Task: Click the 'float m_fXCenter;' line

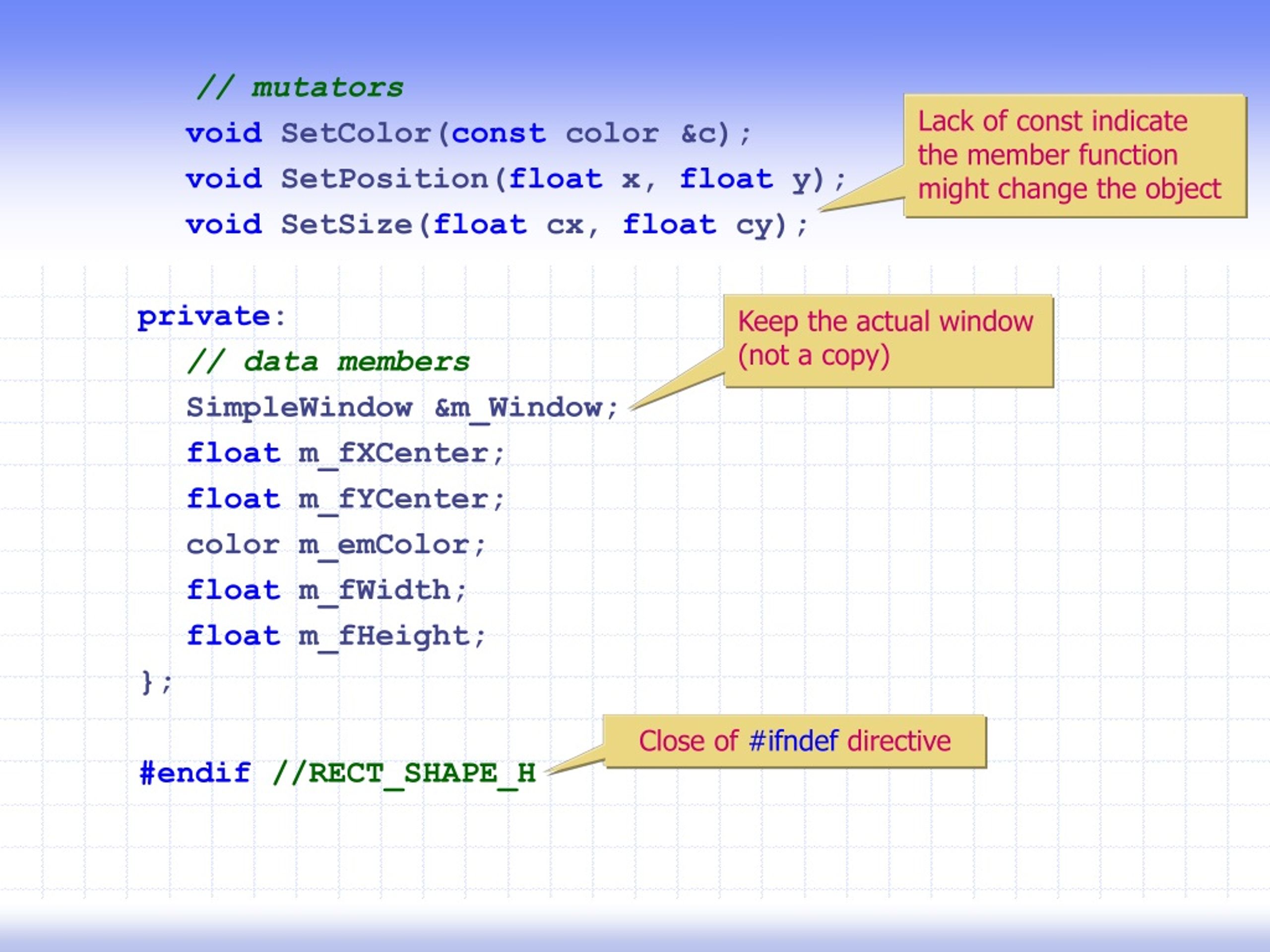Action: pyautogui.click(x=346, y=455)
